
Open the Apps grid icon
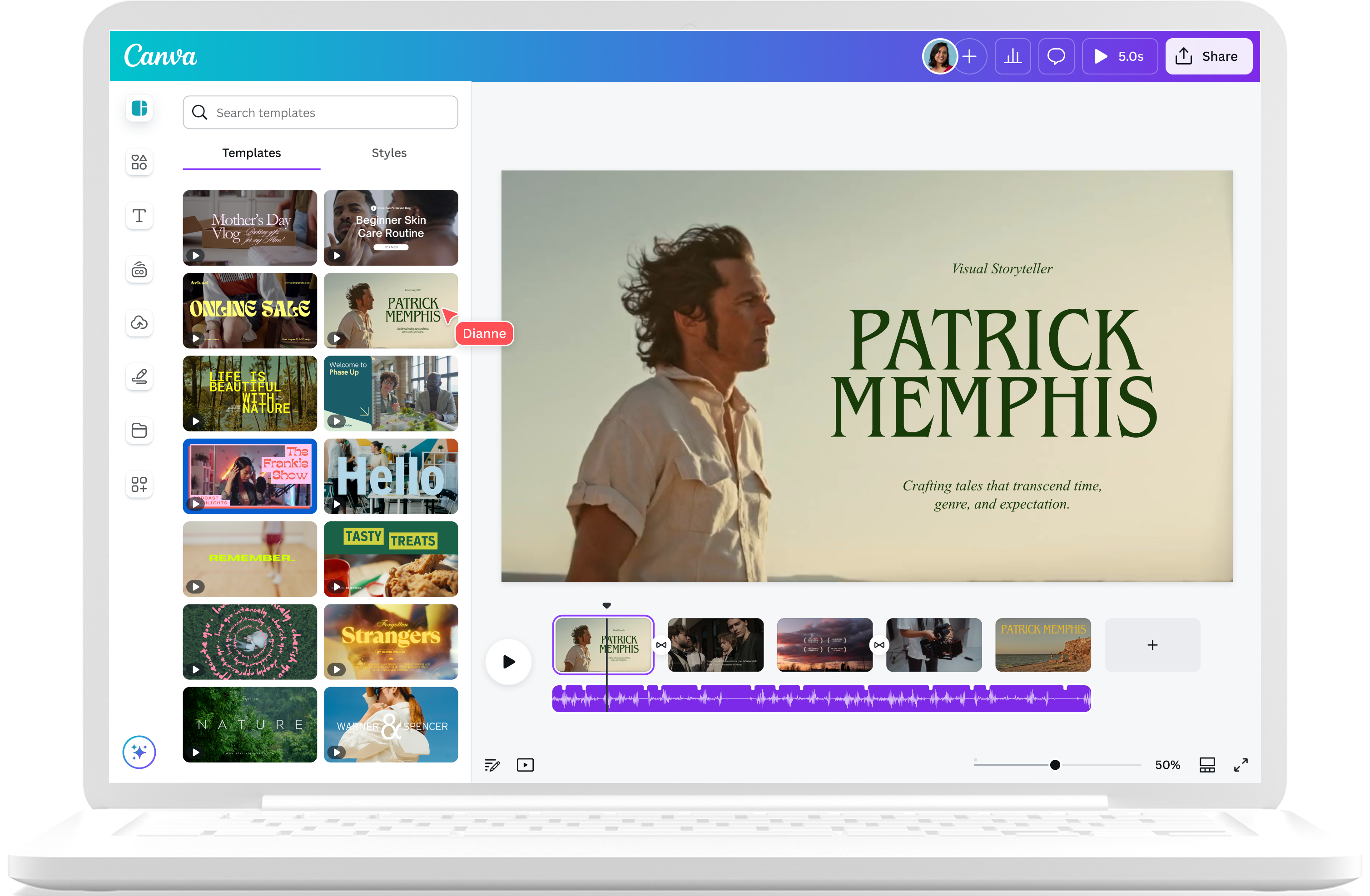coord(139,484)
